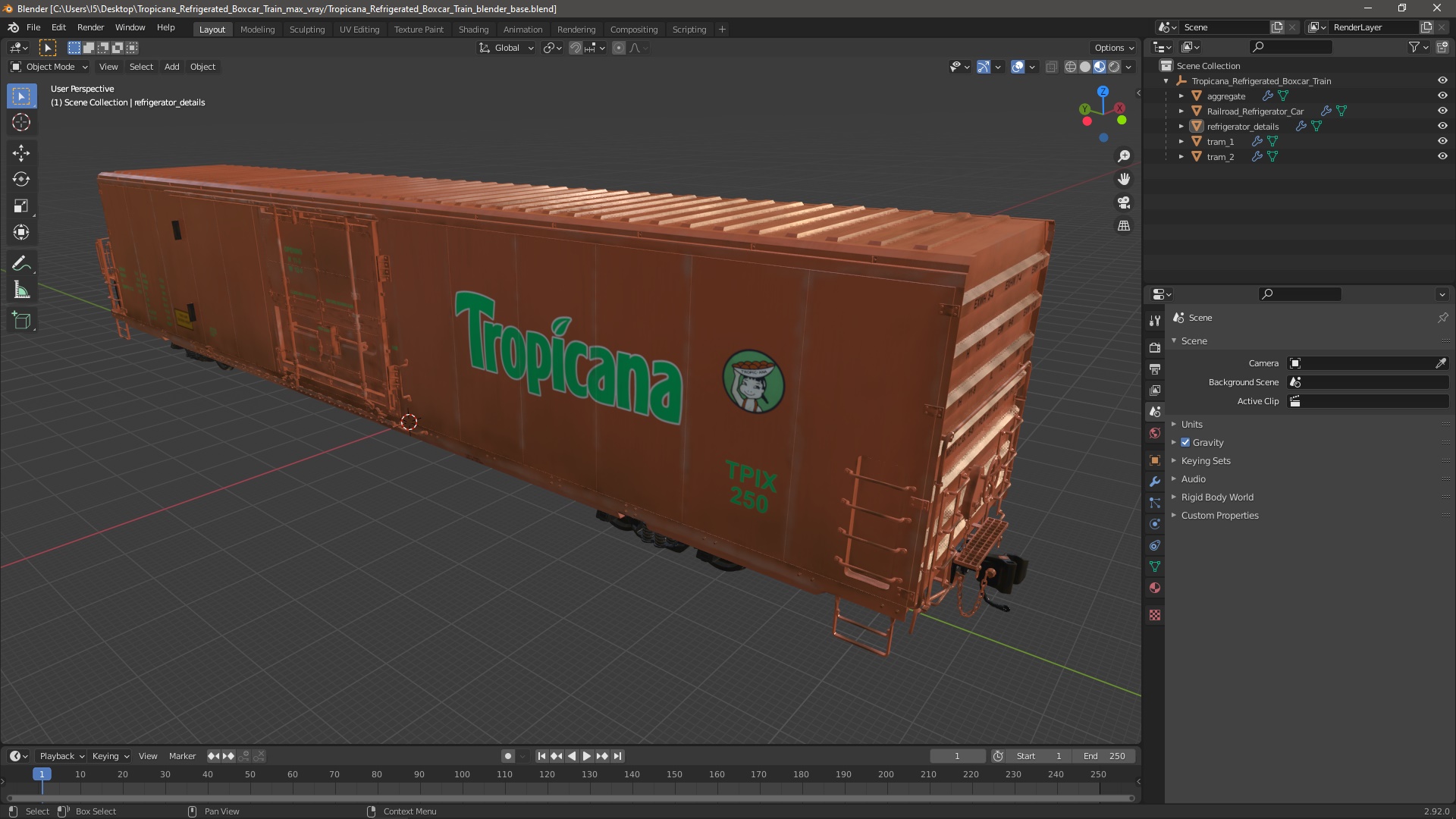Toggle visibility of aggregate object
Viewport: 1456px width, 819px height.
click(1442, 96)
